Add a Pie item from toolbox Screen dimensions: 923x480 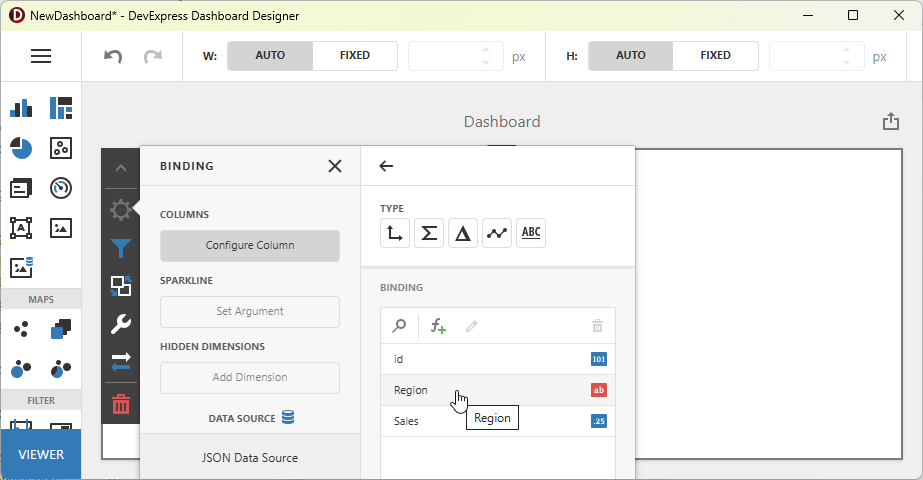(x=21, y=148)
